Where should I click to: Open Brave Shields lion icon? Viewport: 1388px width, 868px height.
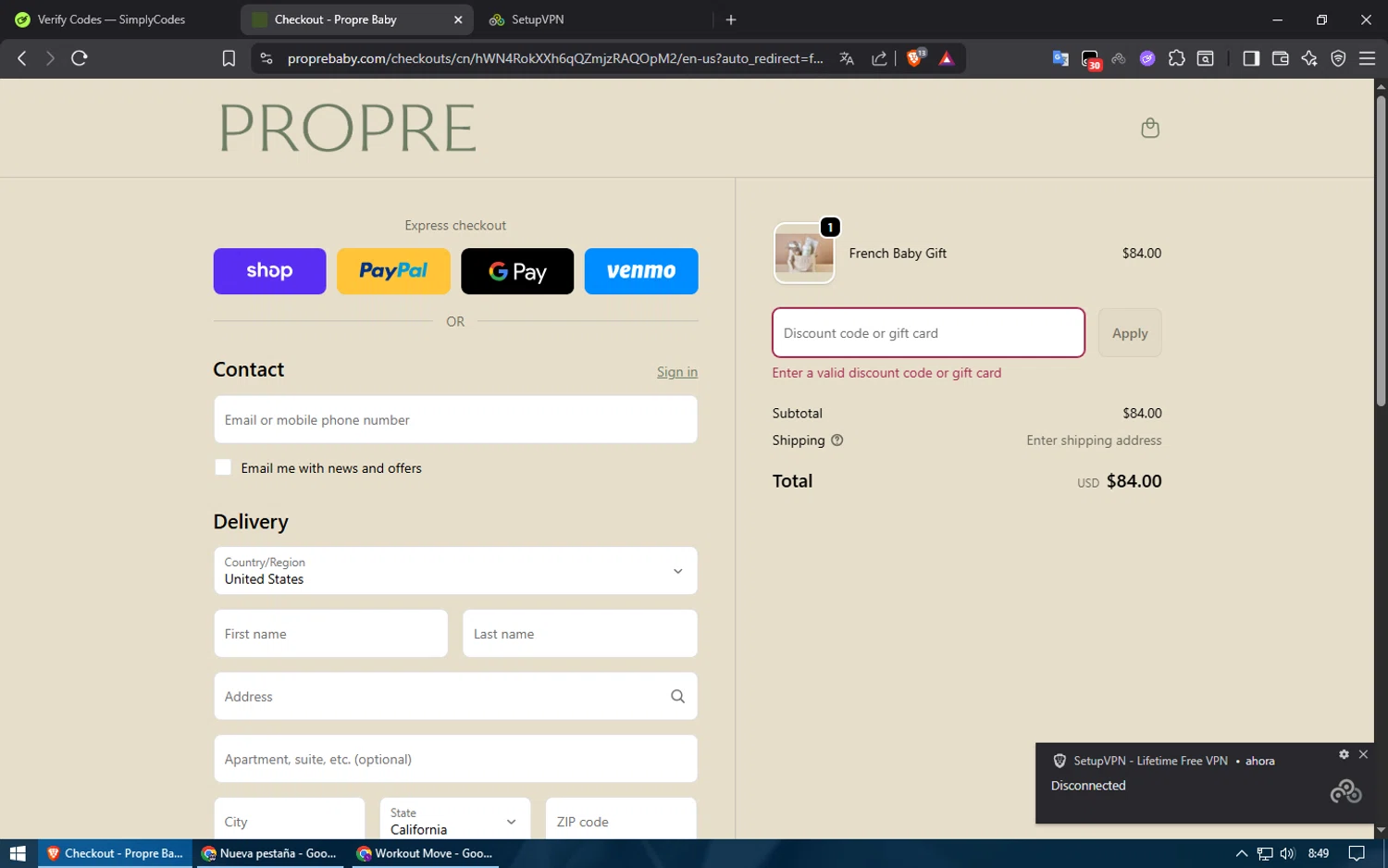[x=915, y=57]
